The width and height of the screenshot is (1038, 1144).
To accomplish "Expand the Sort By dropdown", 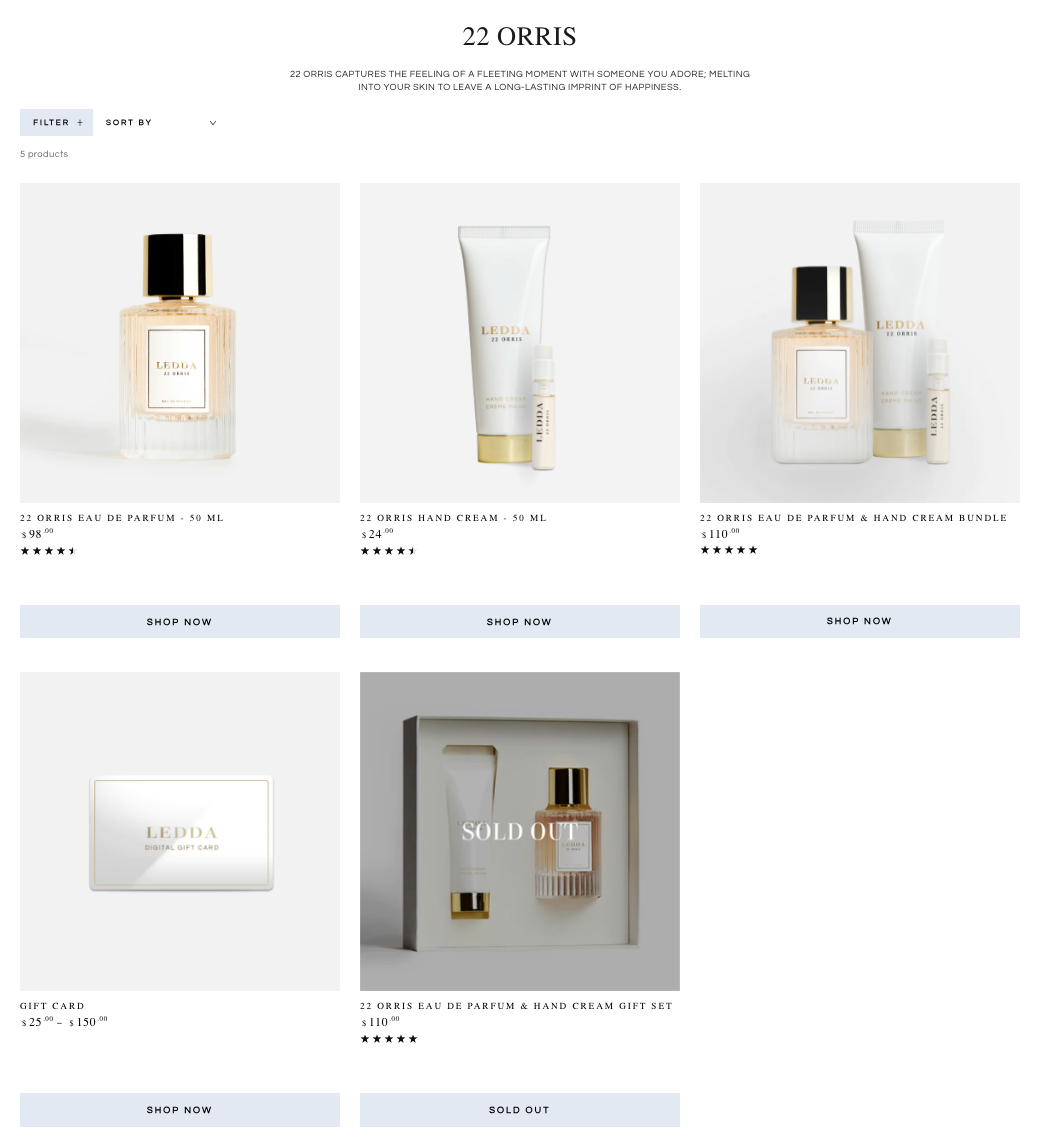I will (x=160, y=123).
